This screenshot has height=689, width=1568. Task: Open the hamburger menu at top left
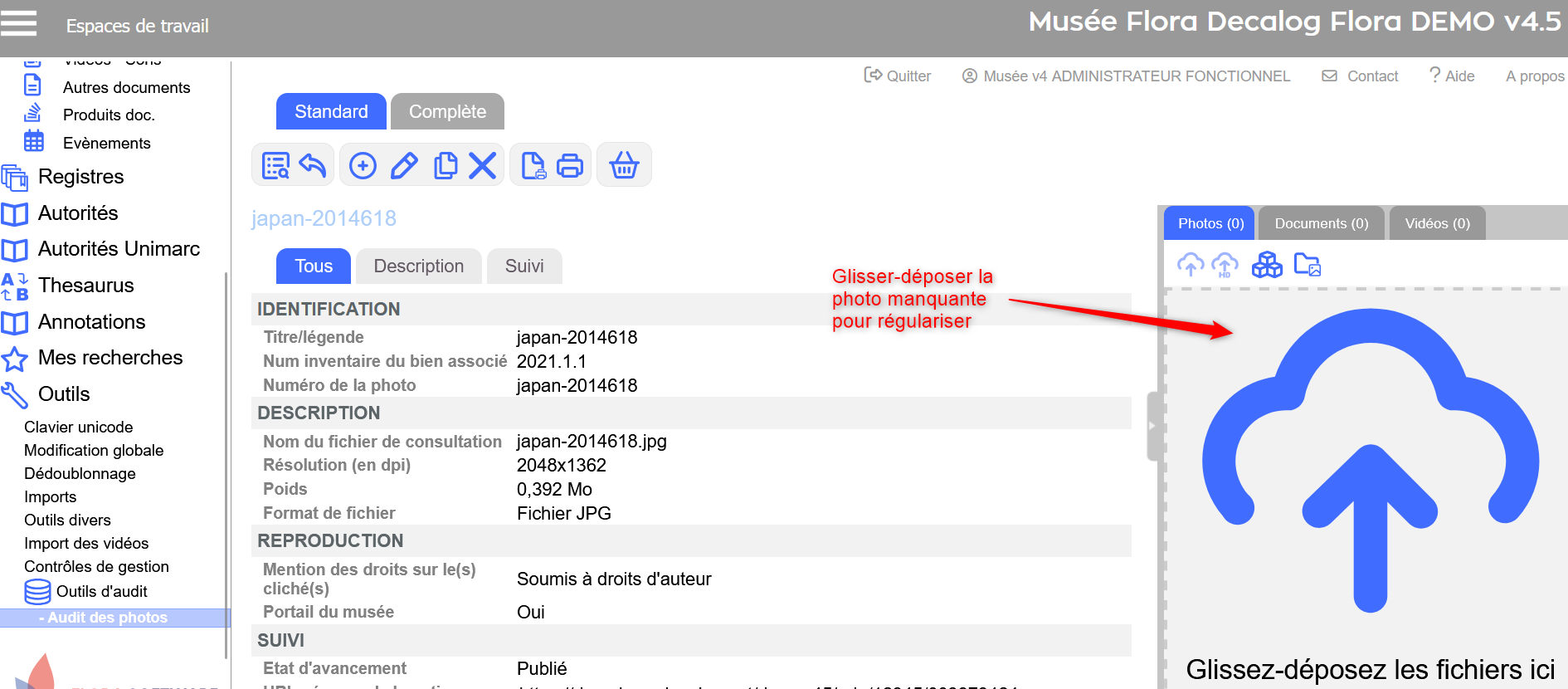pos(19,23)
